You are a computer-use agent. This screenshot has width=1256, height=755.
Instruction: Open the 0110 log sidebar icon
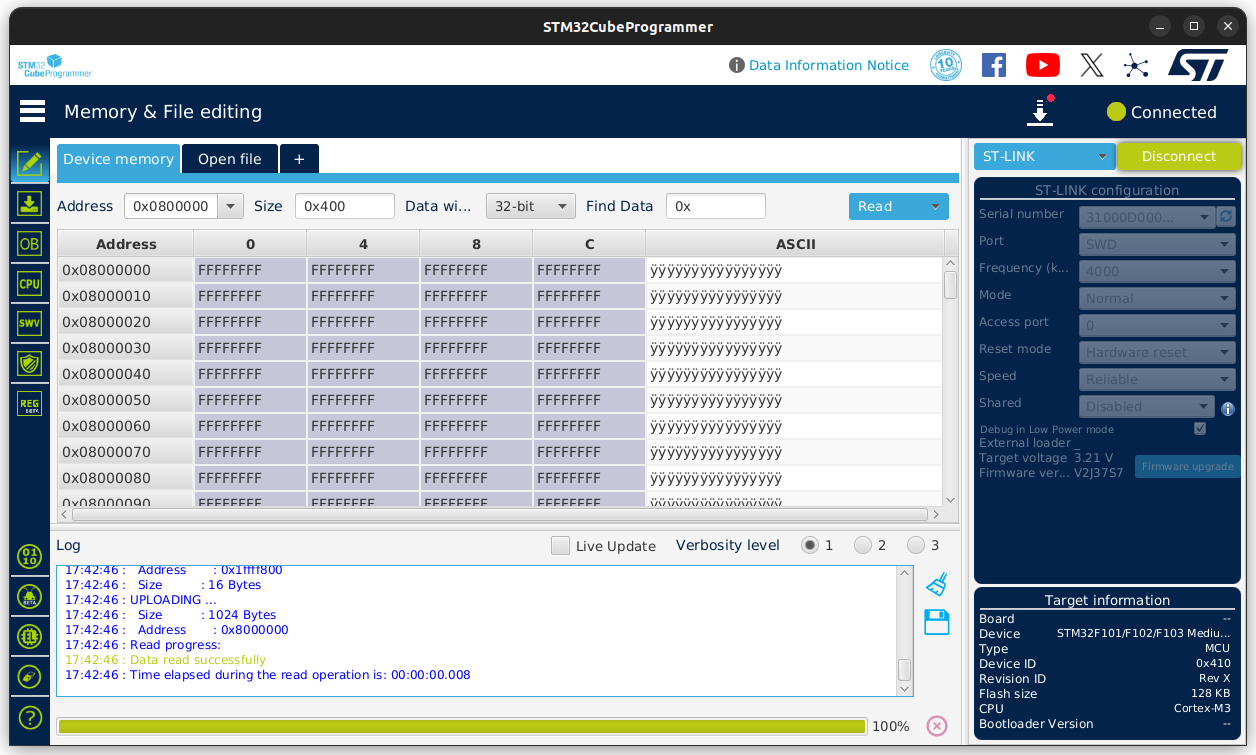click(30, 557)
